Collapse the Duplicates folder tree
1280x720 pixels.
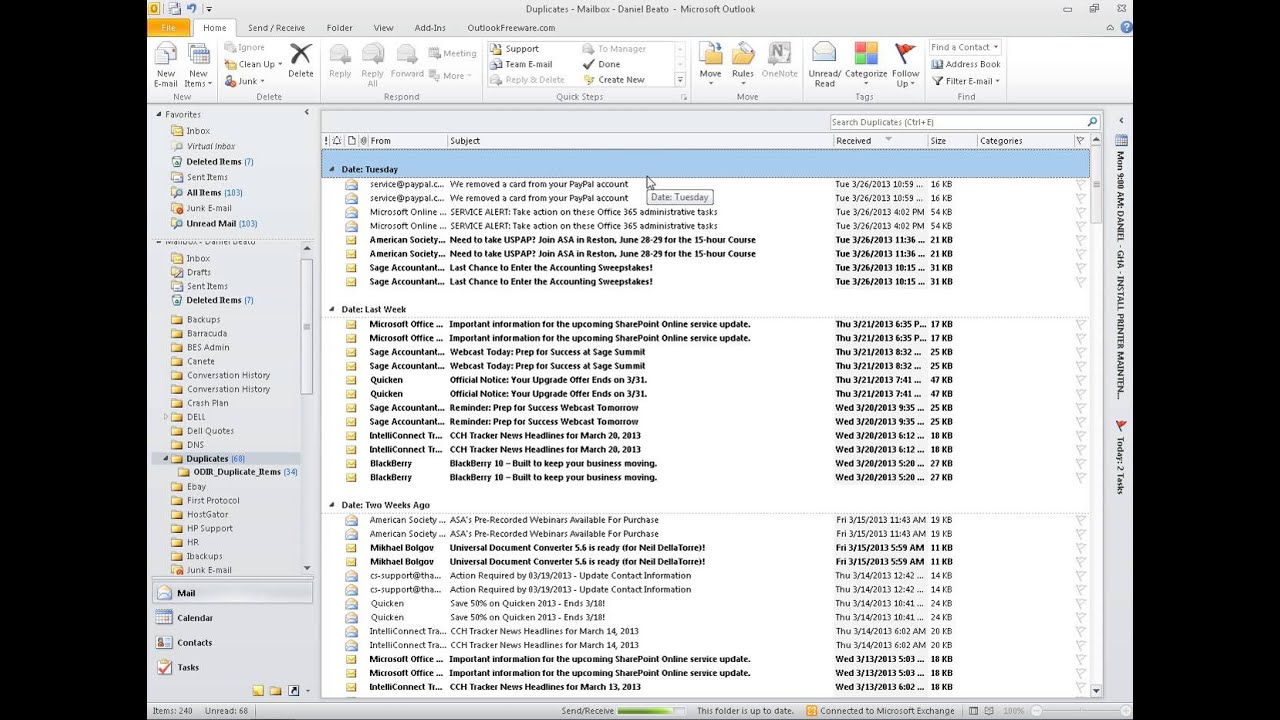[166, 459]
